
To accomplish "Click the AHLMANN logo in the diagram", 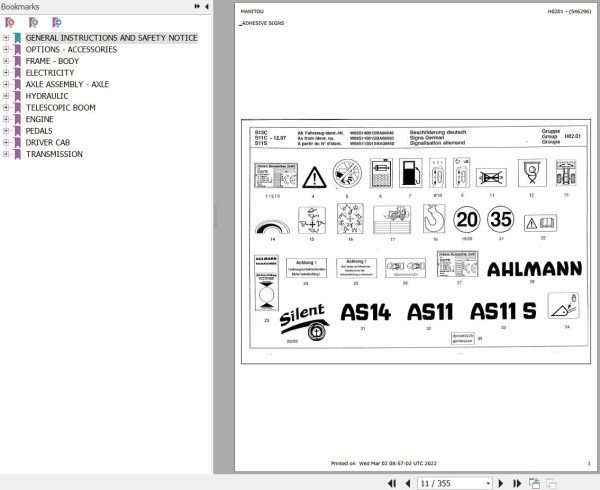I will click(534, 269).
